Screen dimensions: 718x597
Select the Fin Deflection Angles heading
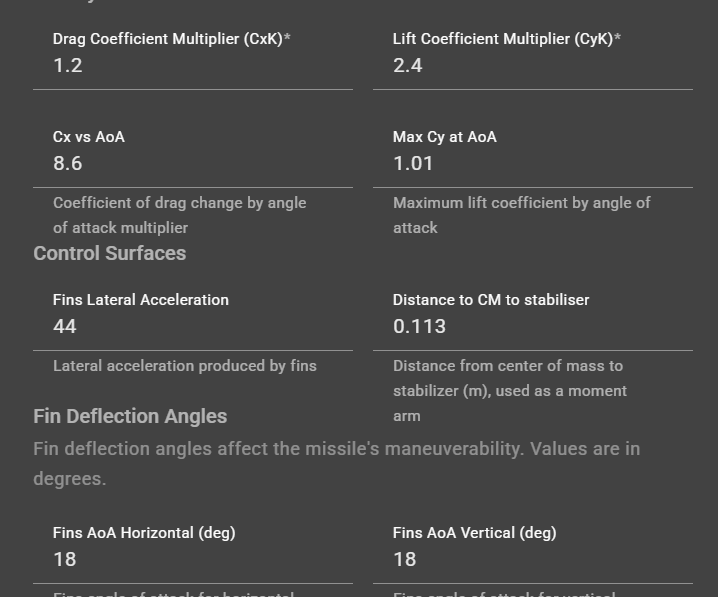[x=130, y=417]
